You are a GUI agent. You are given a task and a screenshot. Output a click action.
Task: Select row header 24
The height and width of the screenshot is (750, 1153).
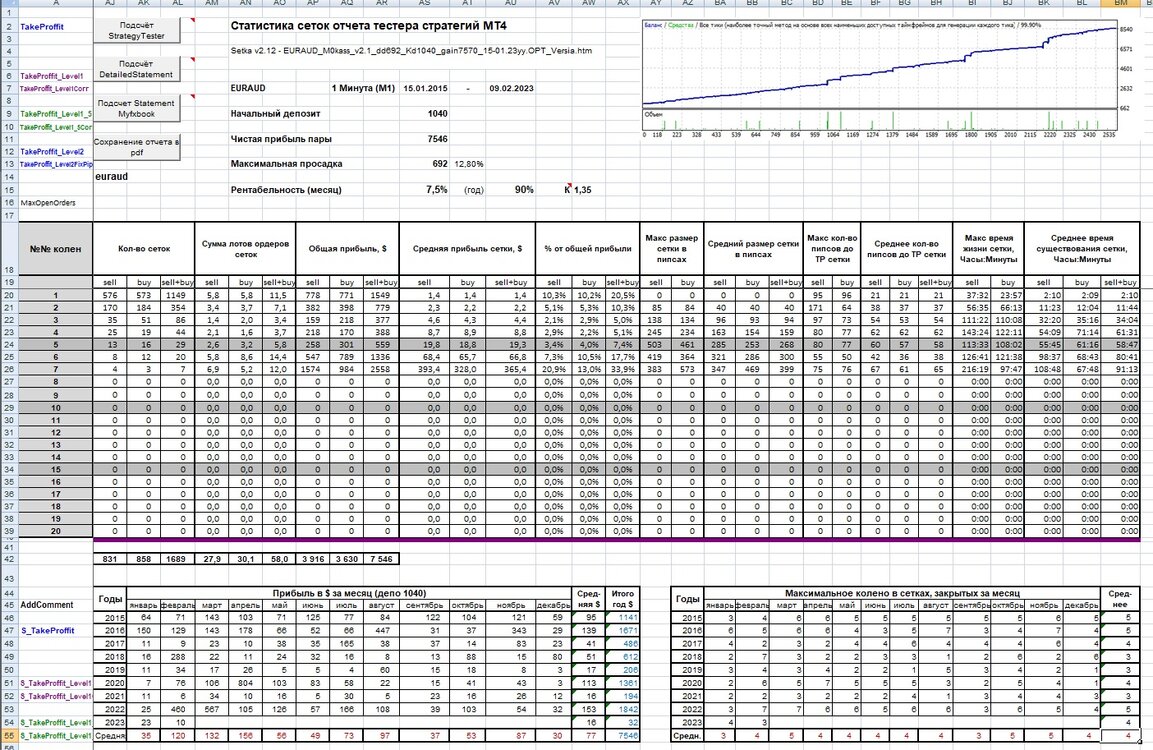(9, 344)
